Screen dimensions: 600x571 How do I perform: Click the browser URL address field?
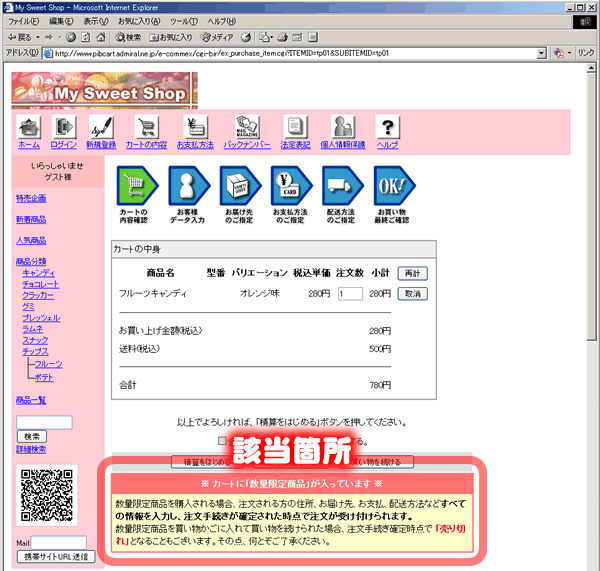point(290,53)
